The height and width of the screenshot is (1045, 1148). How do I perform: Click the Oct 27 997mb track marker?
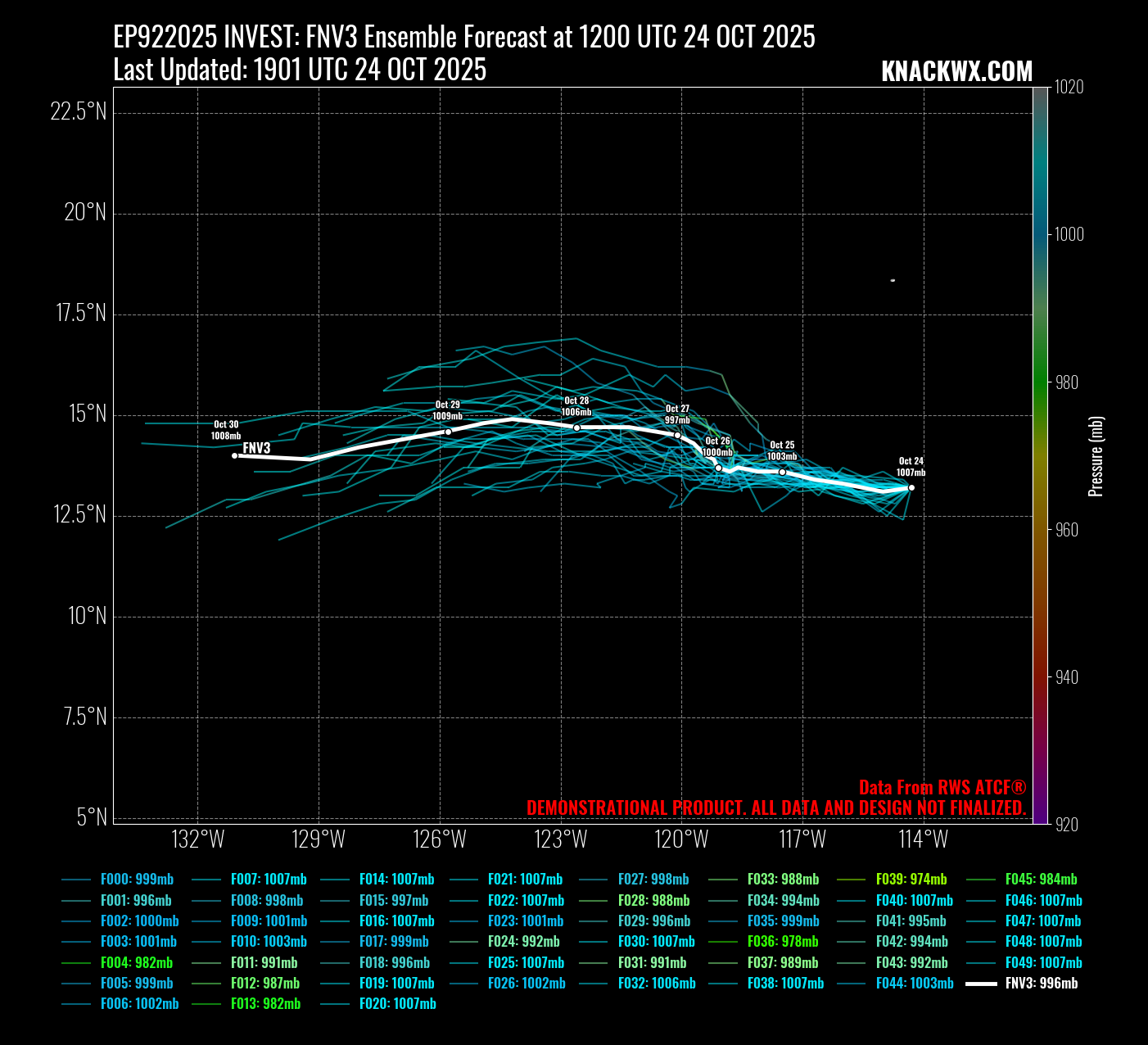click(677, 436)
